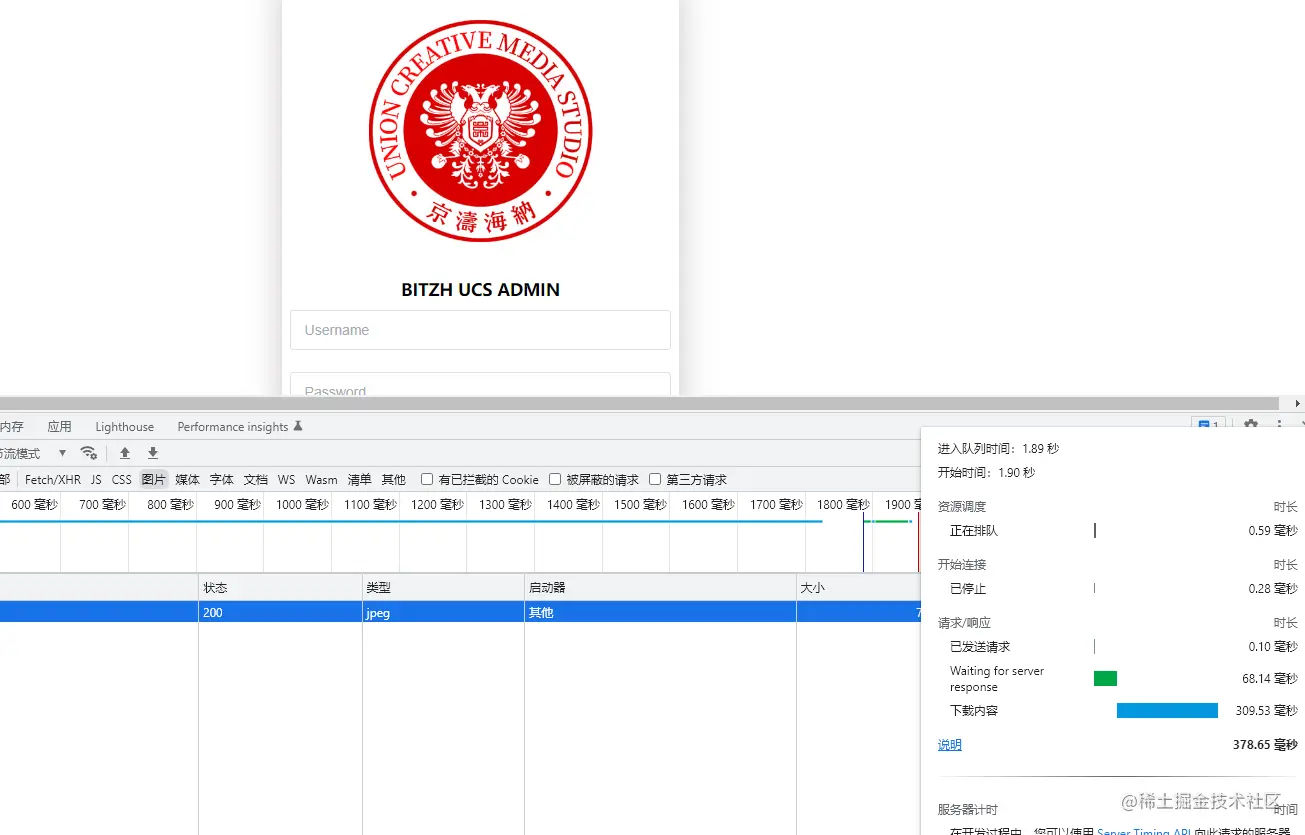This screenshot has width=1305, height=835.
Task: Click the 1500 毫秒 timeline marker
Action: coord(640,505)
